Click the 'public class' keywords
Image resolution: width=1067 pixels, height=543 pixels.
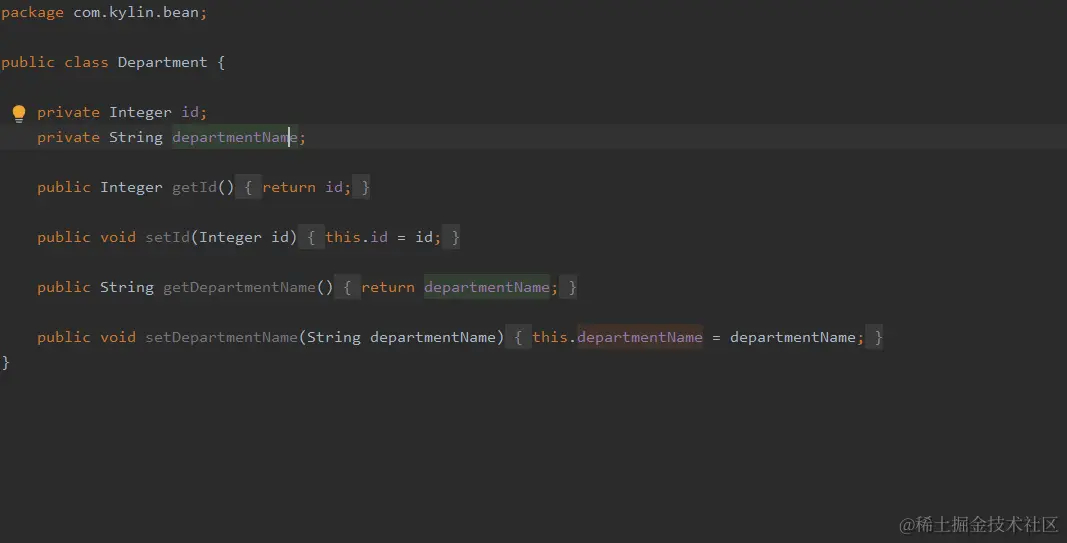54,63
